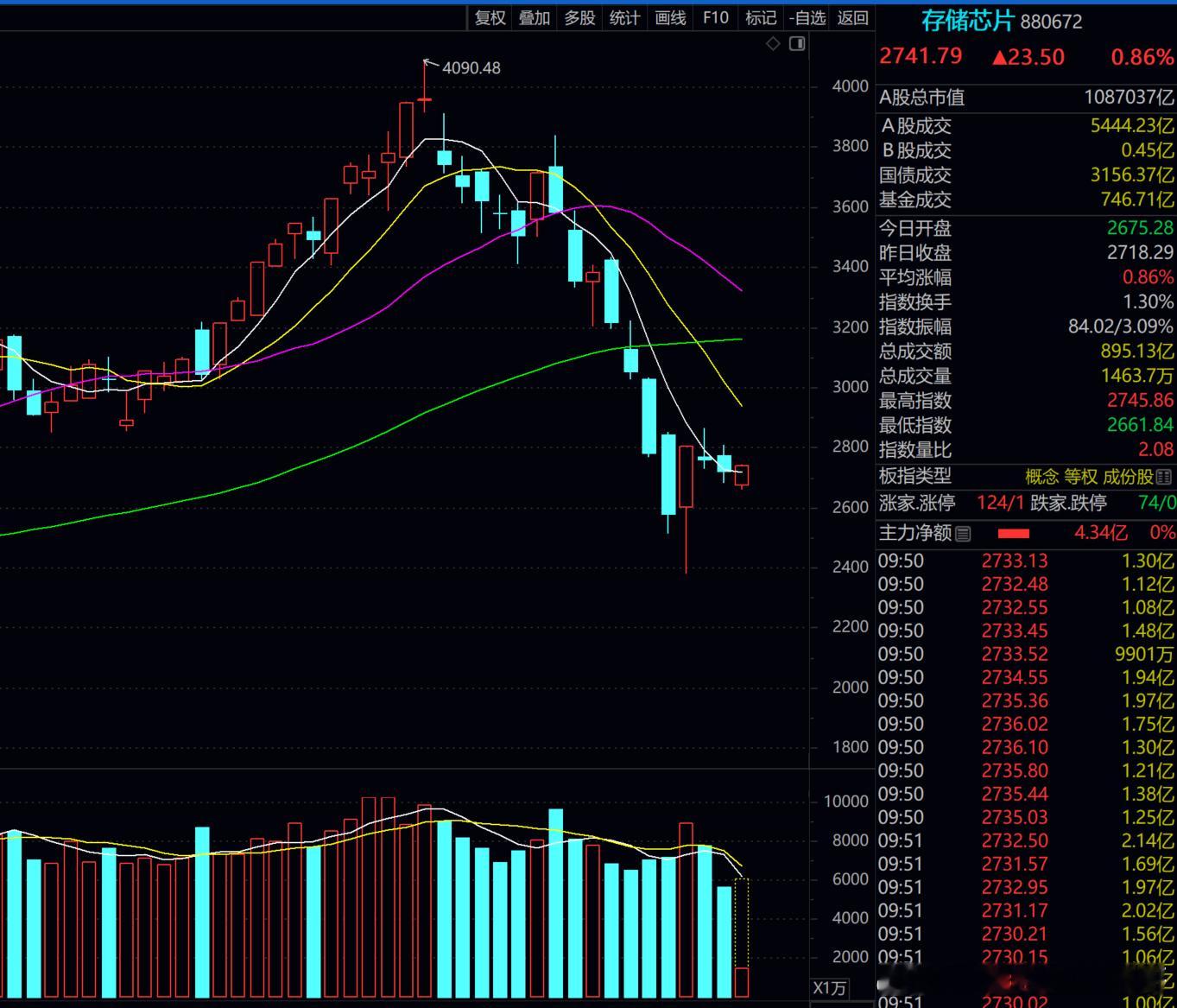Viewport: 1177px width, 1008px height.
Task: Click the 返回 back button
Action: click(852, 17)
